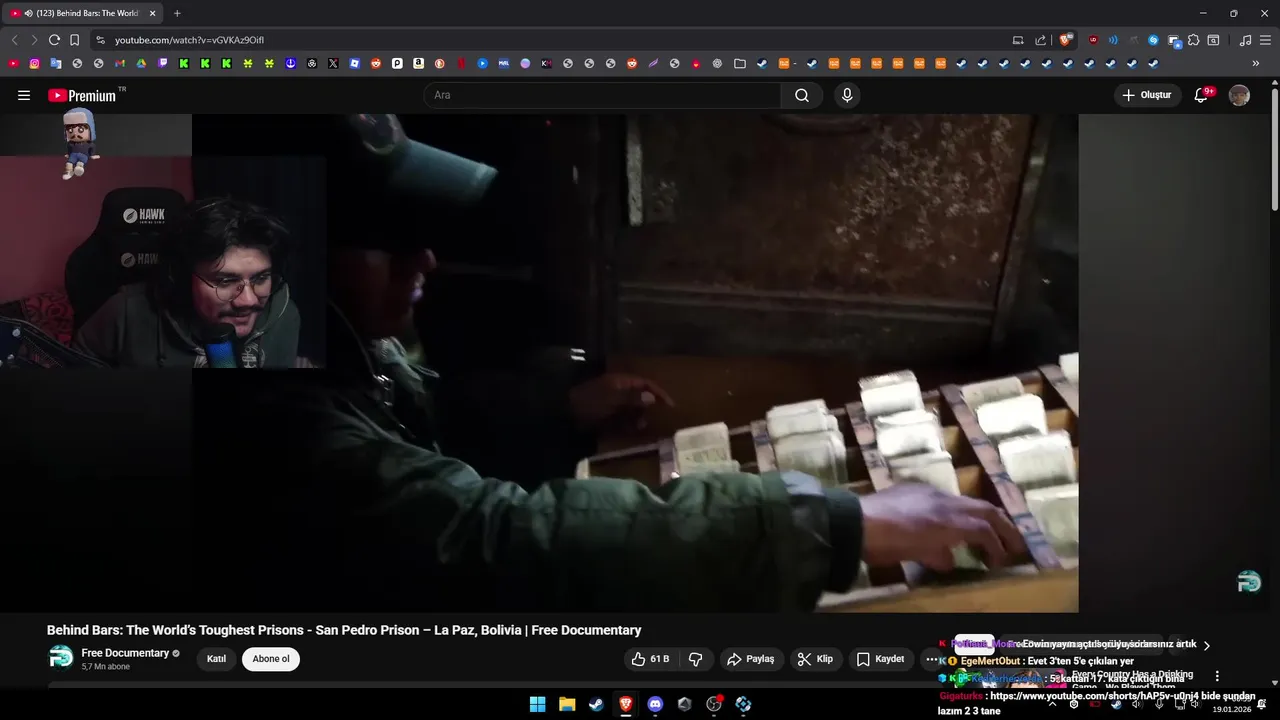Viewport: 1280px width, 720px height.
Task: Open Discord from the taskbar
Action: point(655,704)
